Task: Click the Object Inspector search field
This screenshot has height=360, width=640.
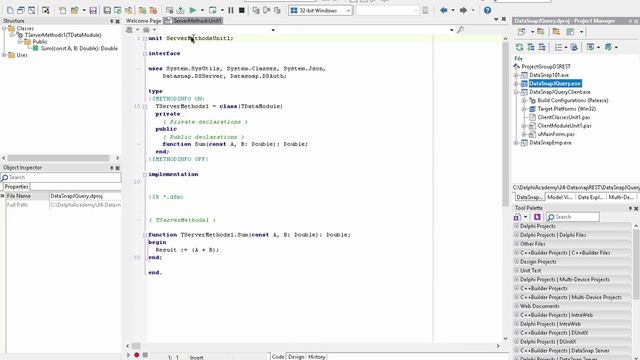Action: pyautogui.click(x=61, y=178)
